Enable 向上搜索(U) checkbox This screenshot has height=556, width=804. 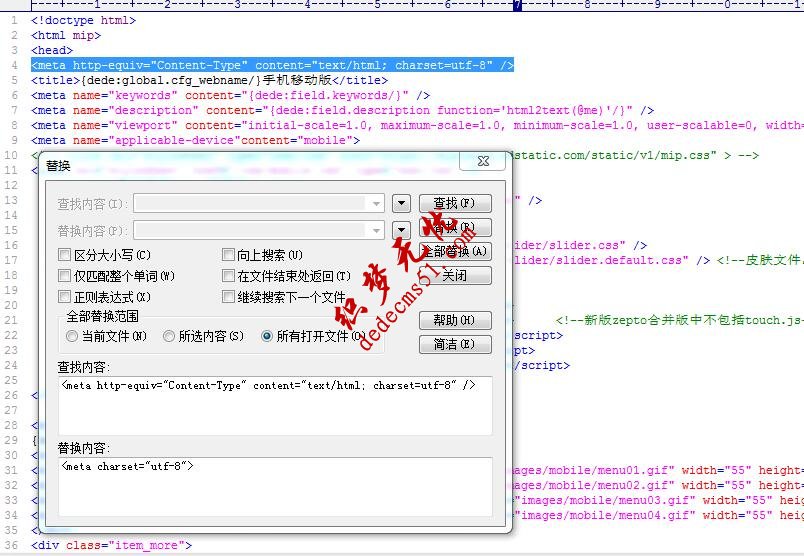(x=228, y=254)
